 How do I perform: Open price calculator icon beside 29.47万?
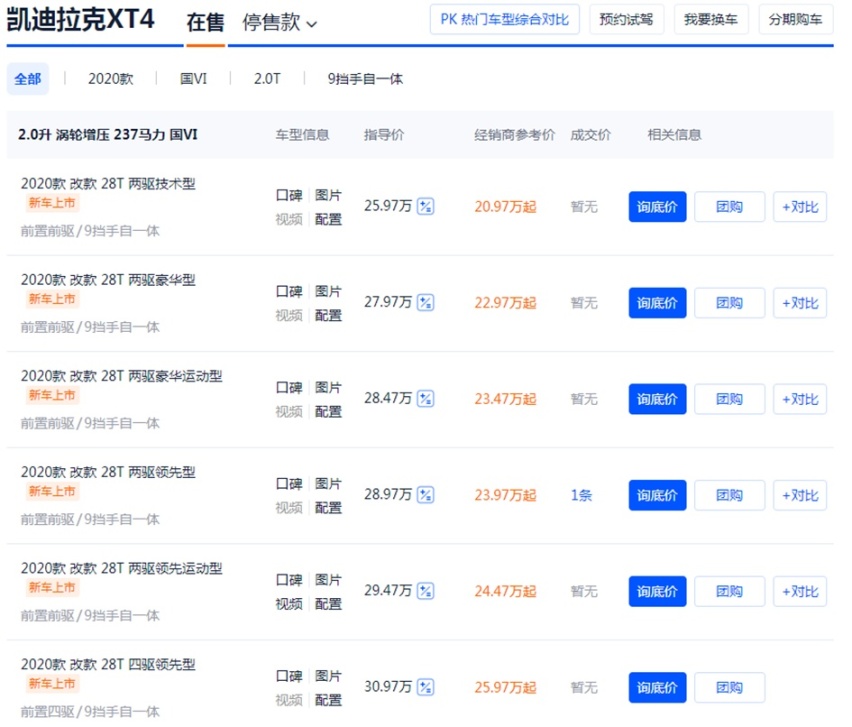click(x=425, y=591)
